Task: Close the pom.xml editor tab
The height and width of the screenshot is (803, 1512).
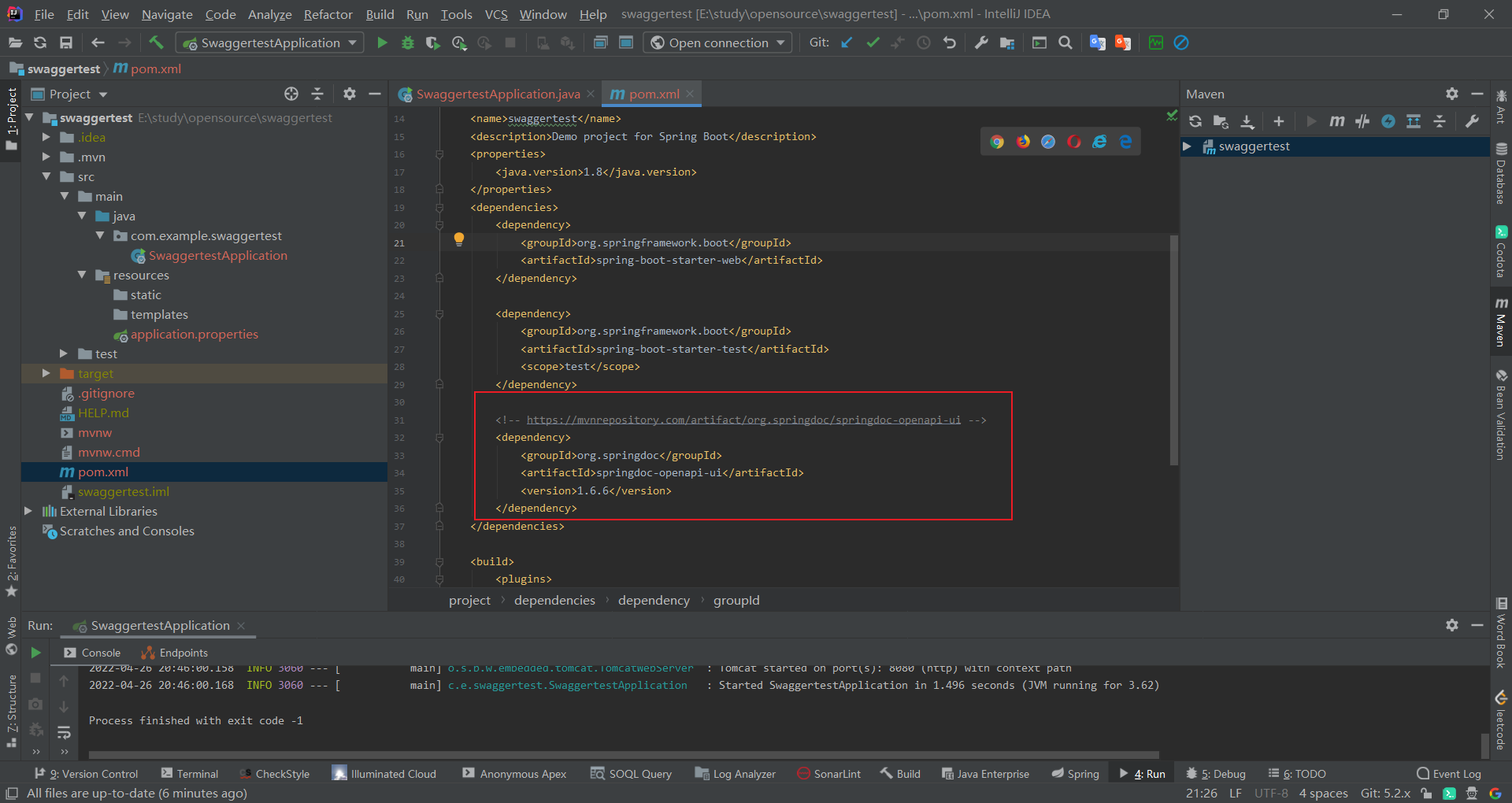Action: click(690, 94)
